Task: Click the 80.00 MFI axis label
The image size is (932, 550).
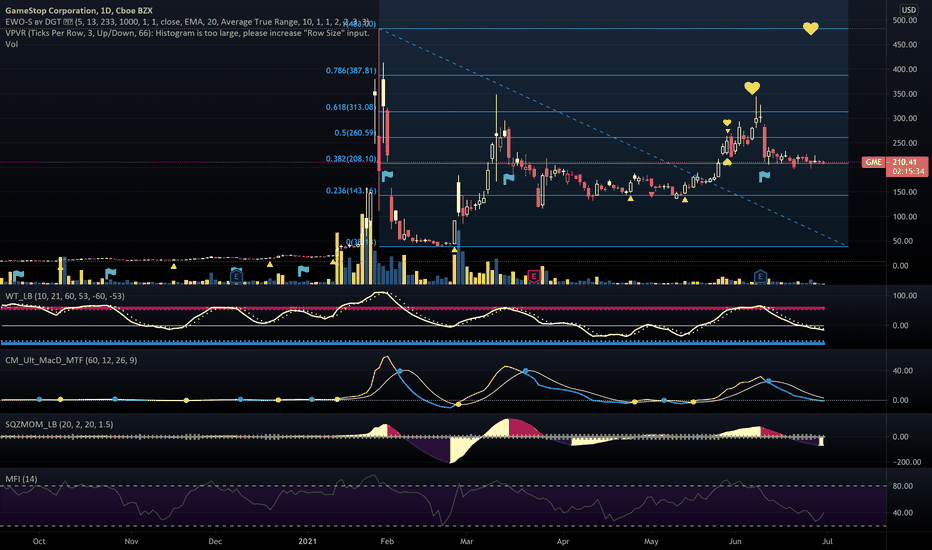Action: (x=903, y=486)
